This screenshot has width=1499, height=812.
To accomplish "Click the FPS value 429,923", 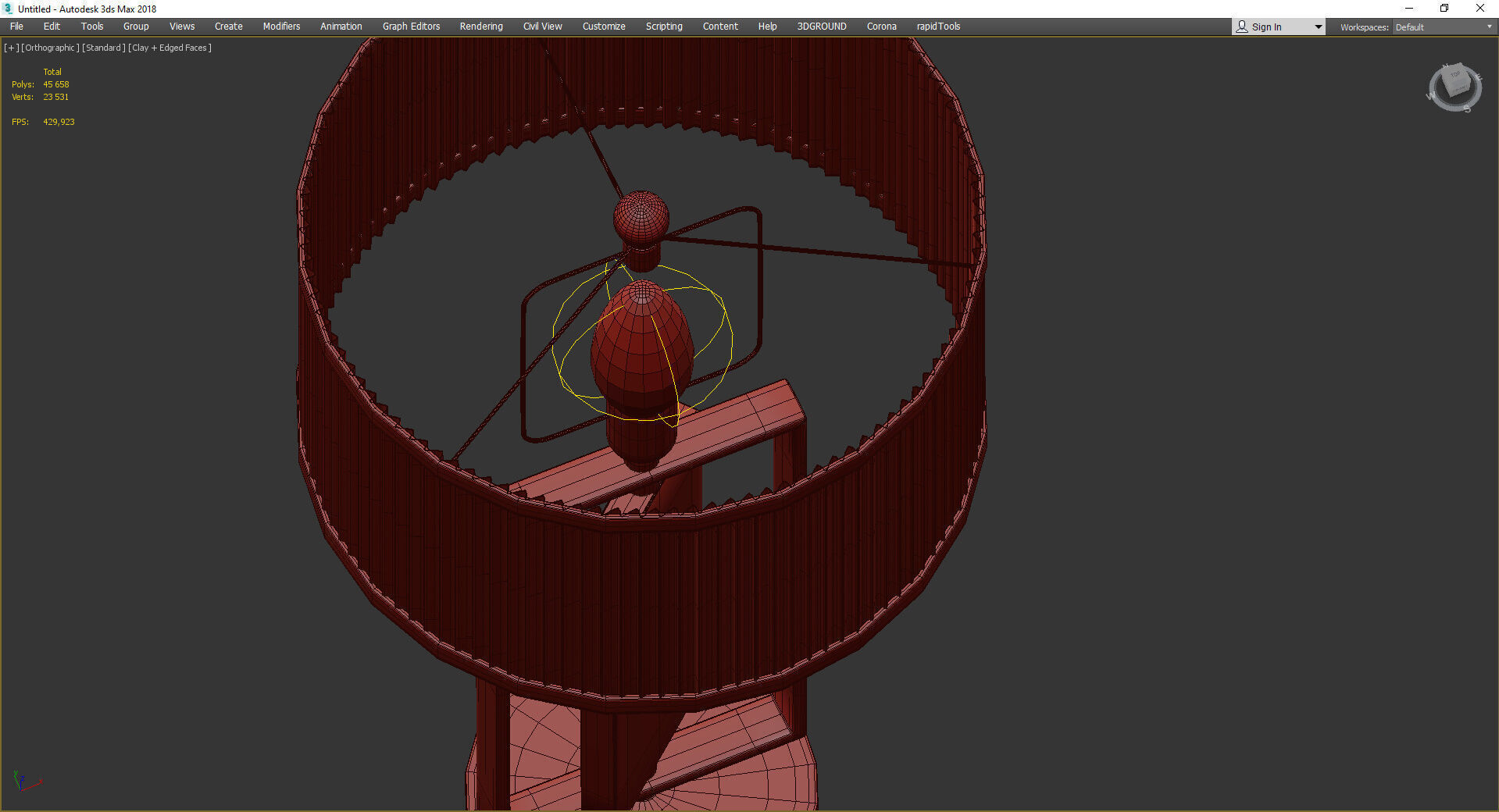I will [x=59, y=122].
